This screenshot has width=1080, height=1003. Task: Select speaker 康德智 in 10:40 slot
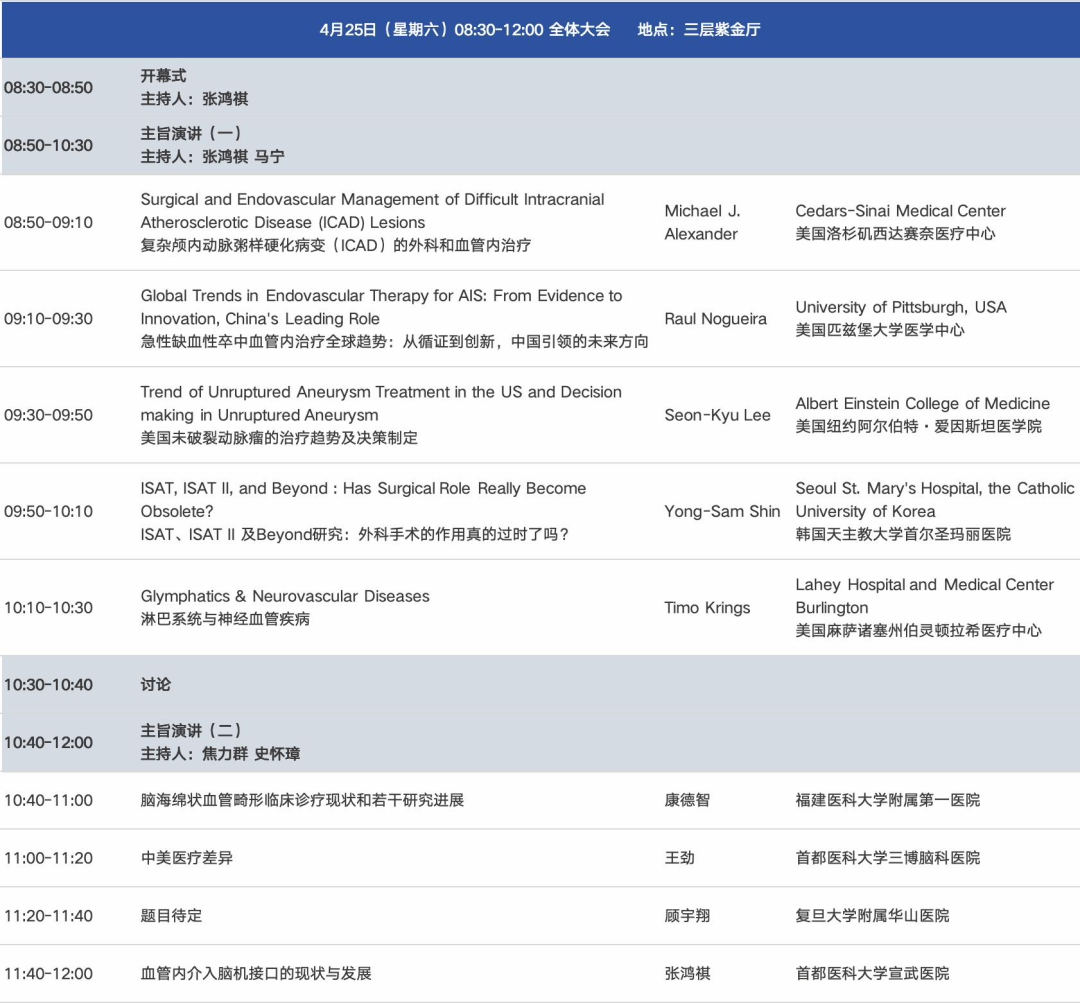point(687,800)
